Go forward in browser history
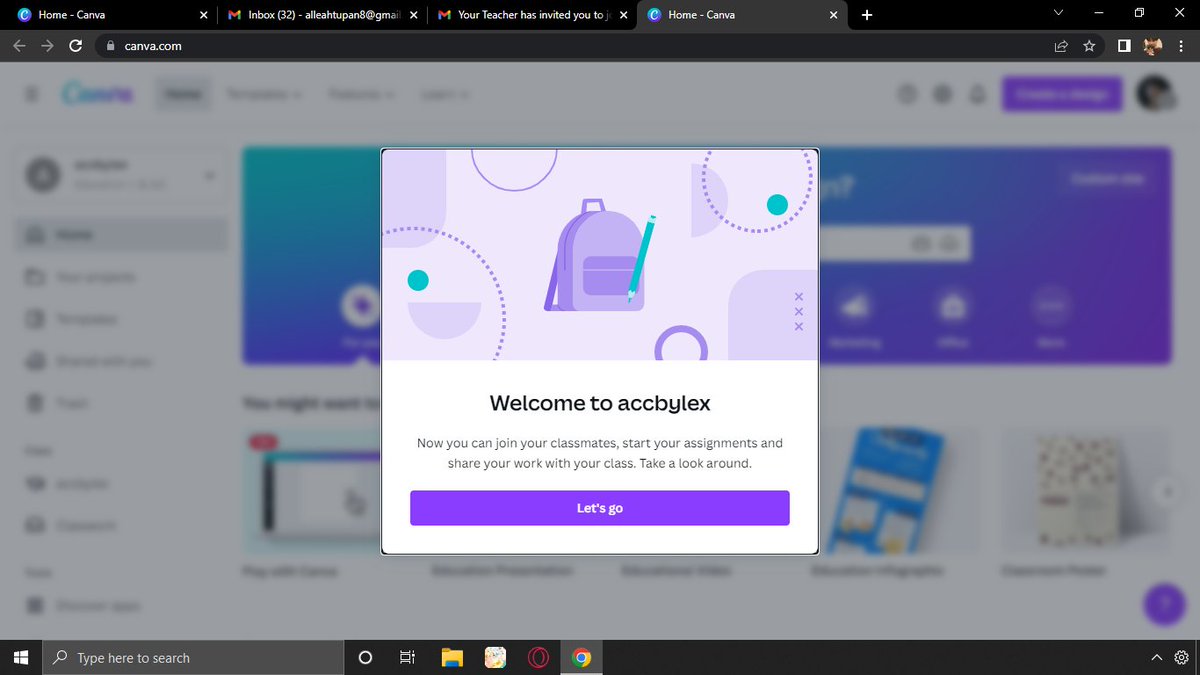Viewport: 1200px width, 675px height. pos(48,46)
